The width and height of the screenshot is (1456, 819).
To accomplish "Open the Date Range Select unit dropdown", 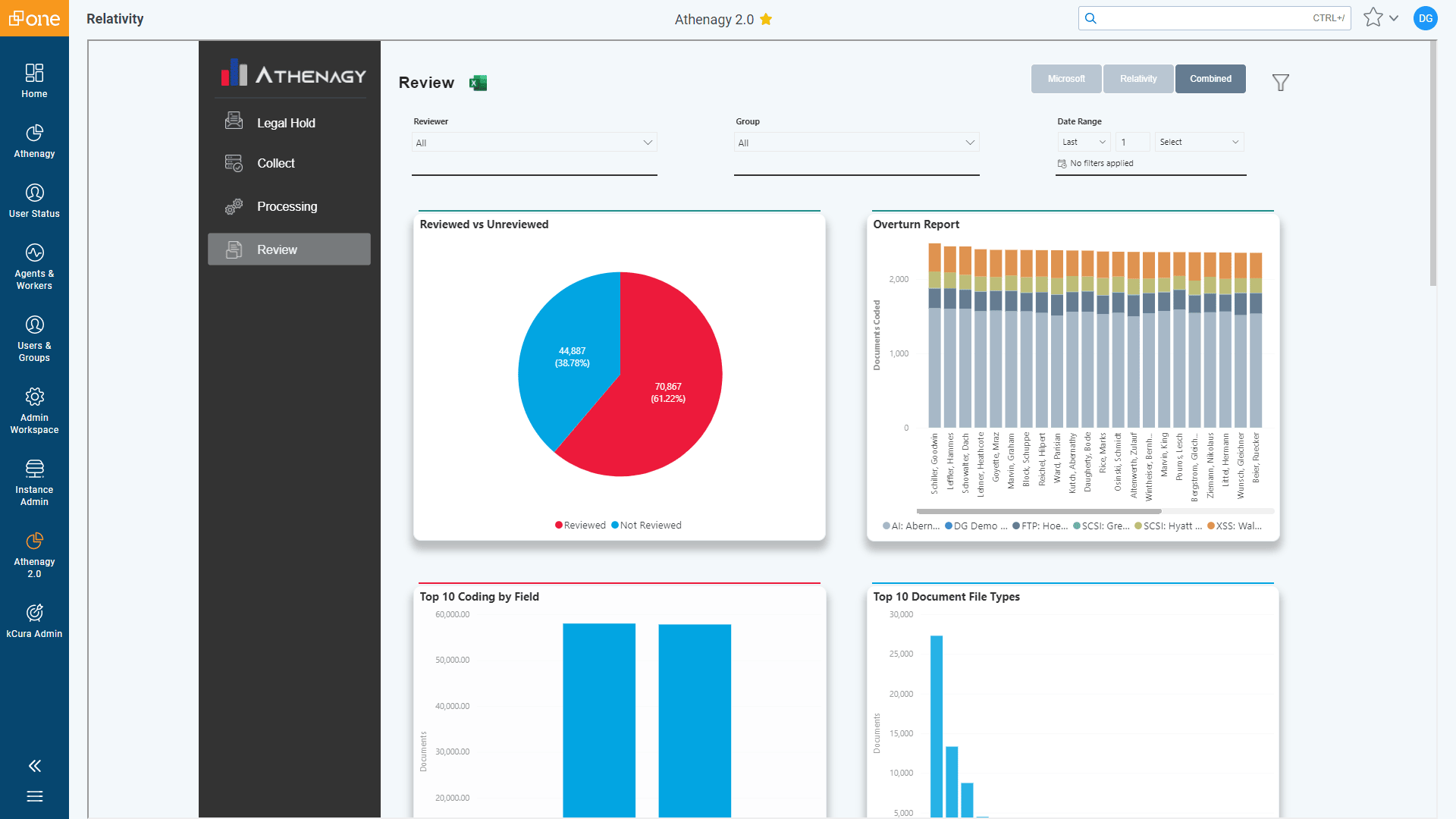I will [1199, 142].
